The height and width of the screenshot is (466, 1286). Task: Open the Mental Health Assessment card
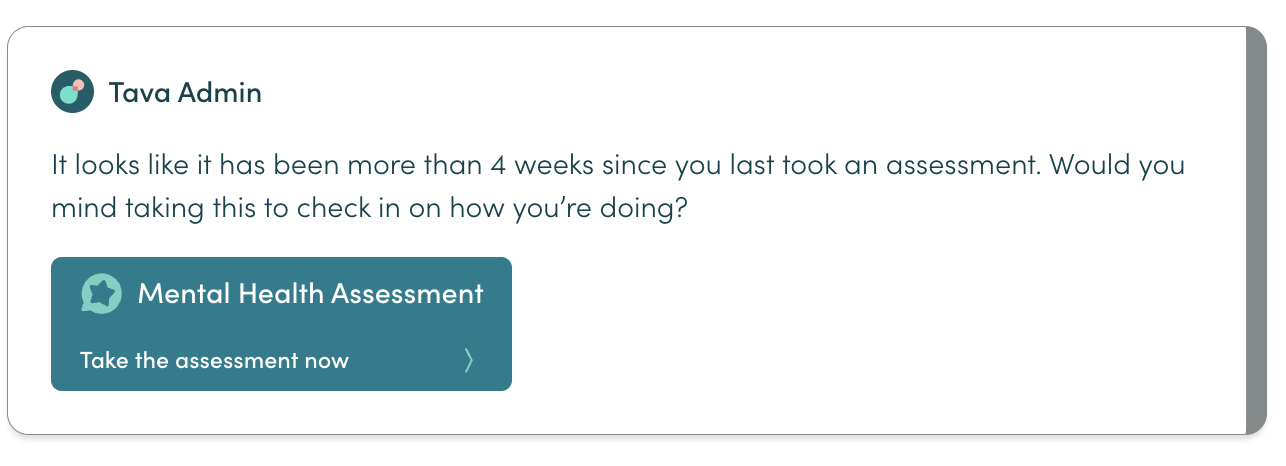coord(281,324)
